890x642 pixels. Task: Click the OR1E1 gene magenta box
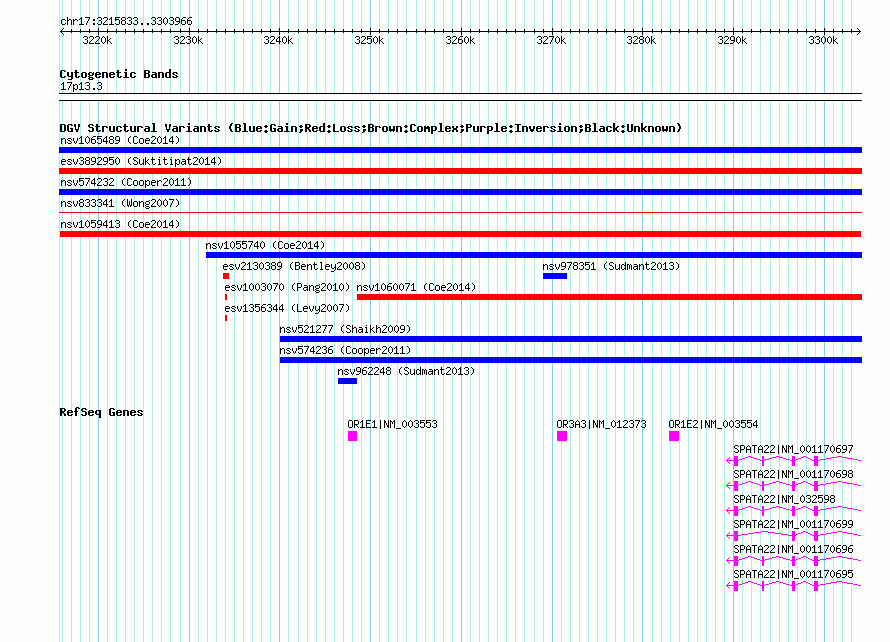pos(352,436)
